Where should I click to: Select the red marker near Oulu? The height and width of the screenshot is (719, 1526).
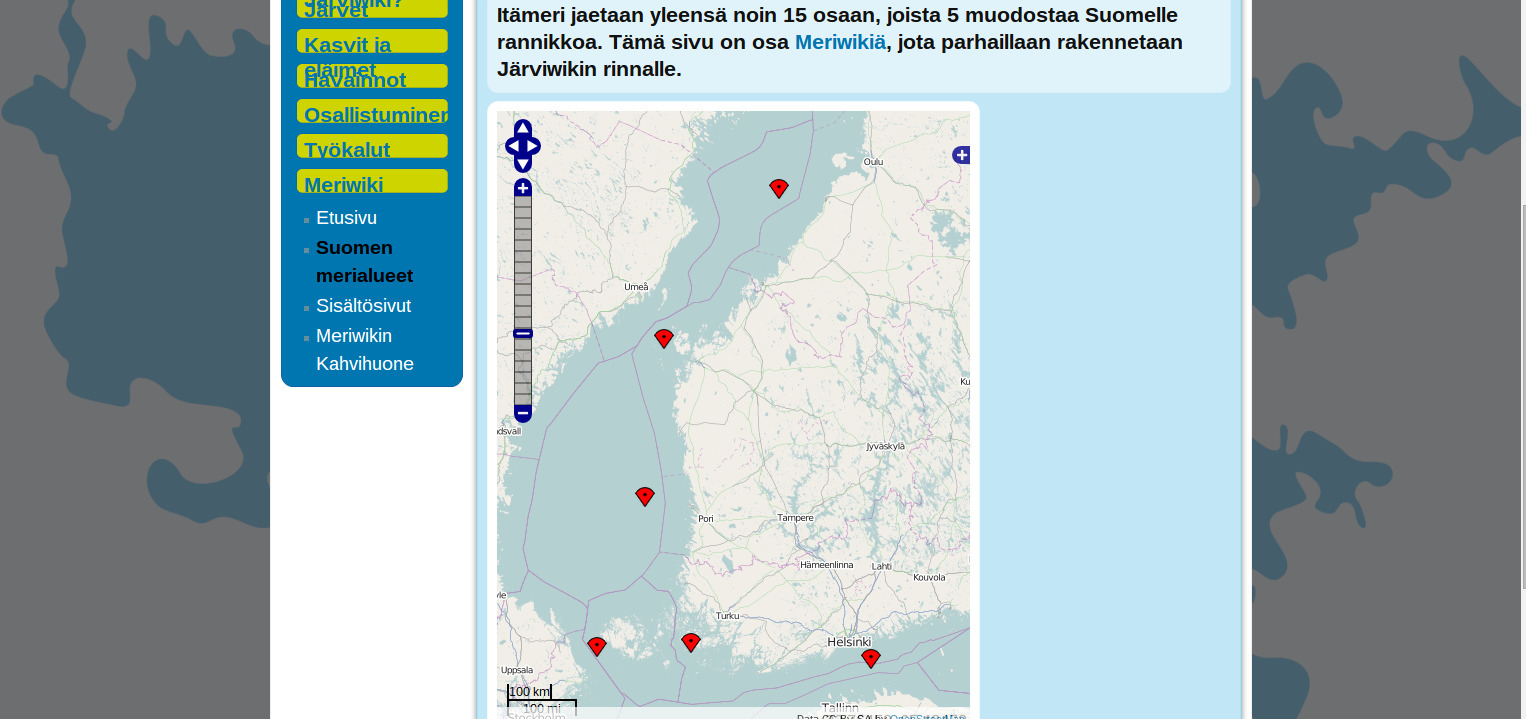[x=779, y=187]
